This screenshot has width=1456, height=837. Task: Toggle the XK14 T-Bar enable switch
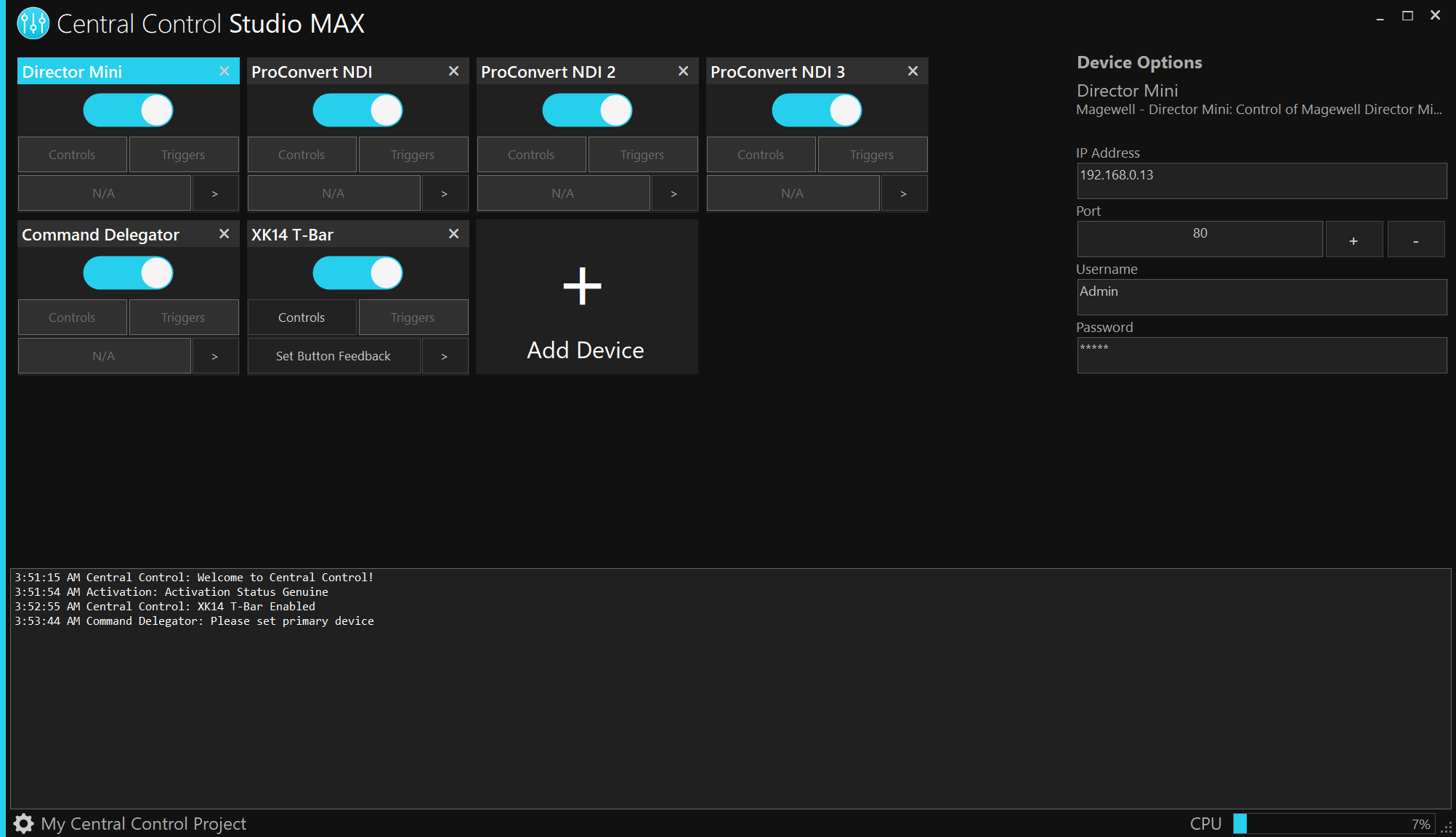point(357,273)
